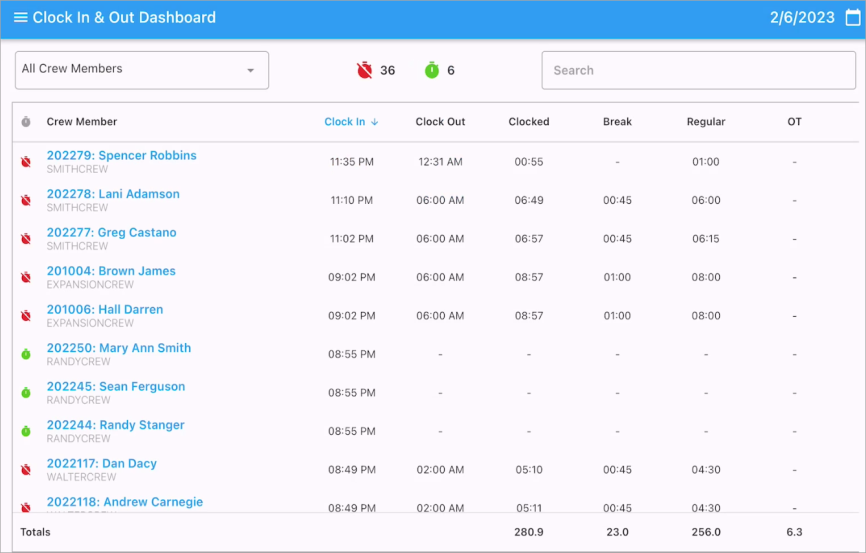Open crew member 202250: Mary Ann Smith
Image resolution: width=866 pixels, height=553 pixels.
click(119, 348)
